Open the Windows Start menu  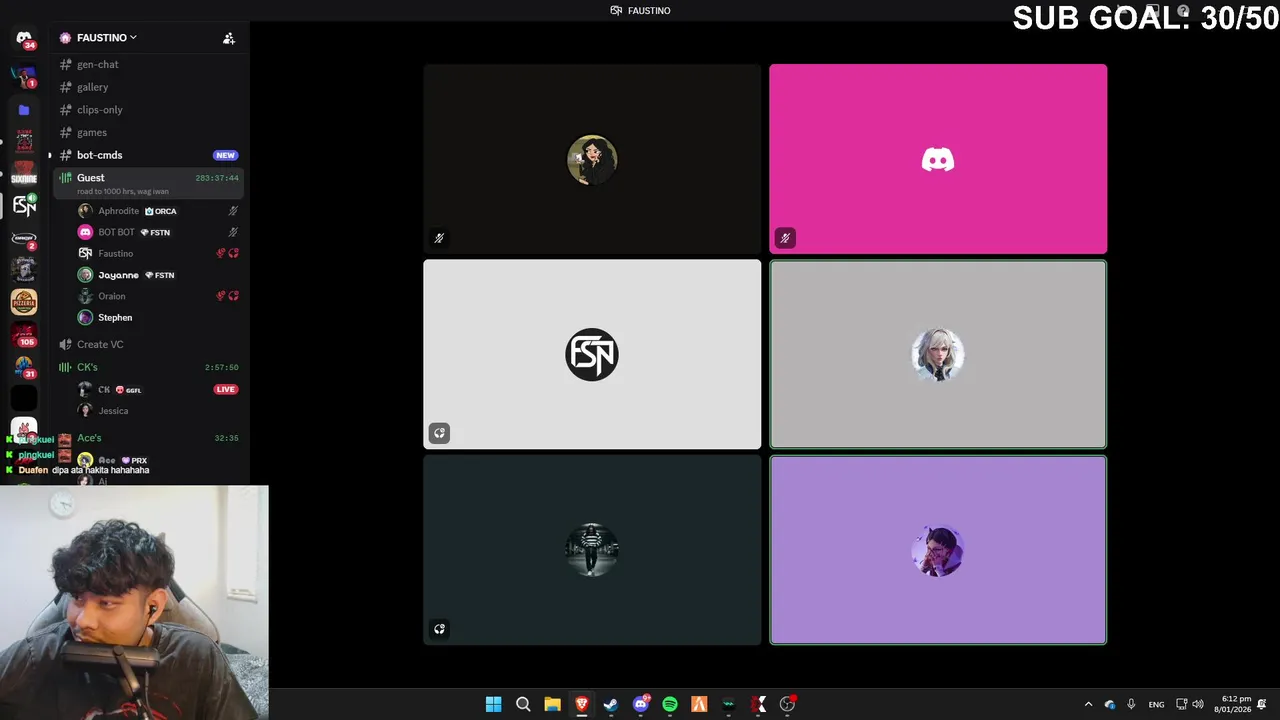[x=493, y=704]
